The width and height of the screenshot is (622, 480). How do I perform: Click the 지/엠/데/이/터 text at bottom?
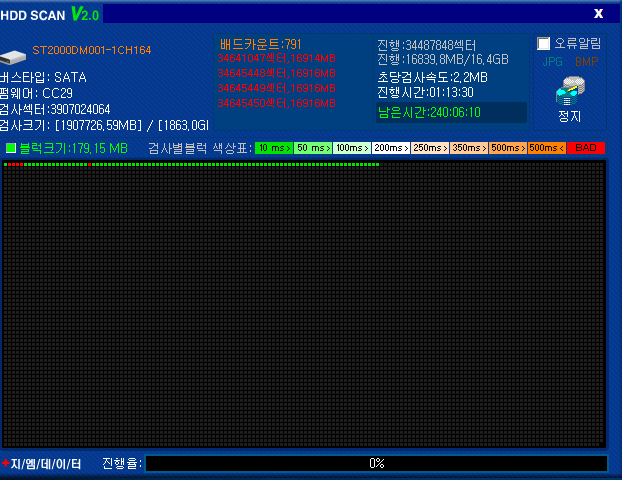[x=46, y=463]
